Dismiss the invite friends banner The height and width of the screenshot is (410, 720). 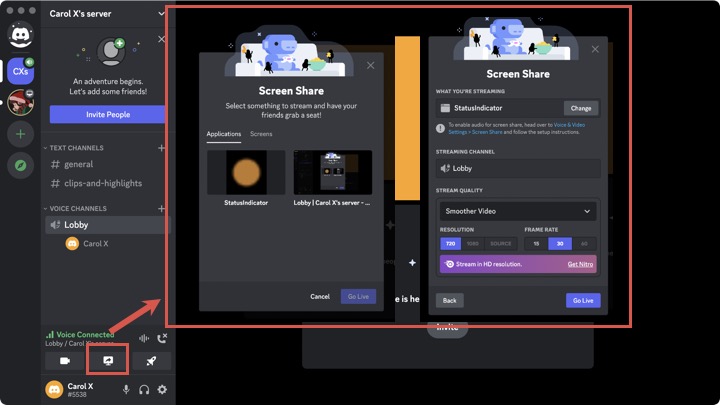click(x=161, y=39)
